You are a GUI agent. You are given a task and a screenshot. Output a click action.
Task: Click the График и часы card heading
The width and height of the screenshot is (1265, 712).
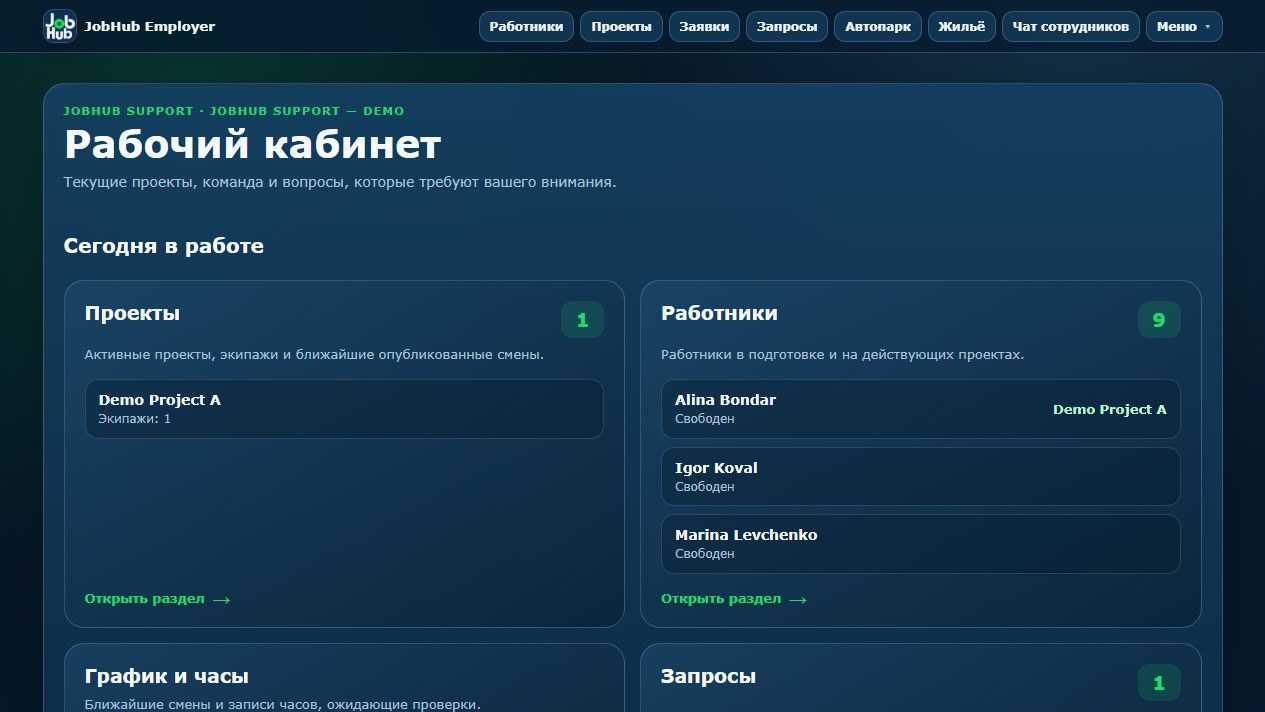(x=167, y=677)
